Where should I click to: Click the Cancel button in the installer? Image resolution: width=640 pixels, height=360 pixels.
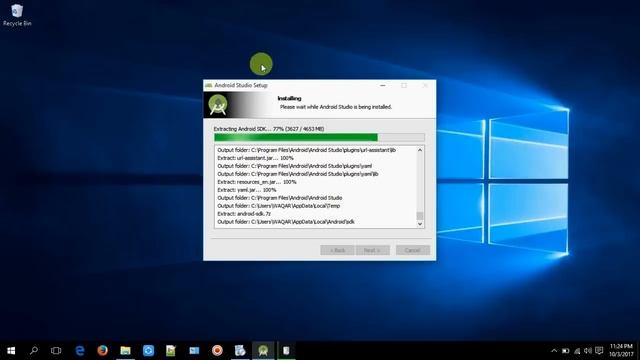(413, 250)
